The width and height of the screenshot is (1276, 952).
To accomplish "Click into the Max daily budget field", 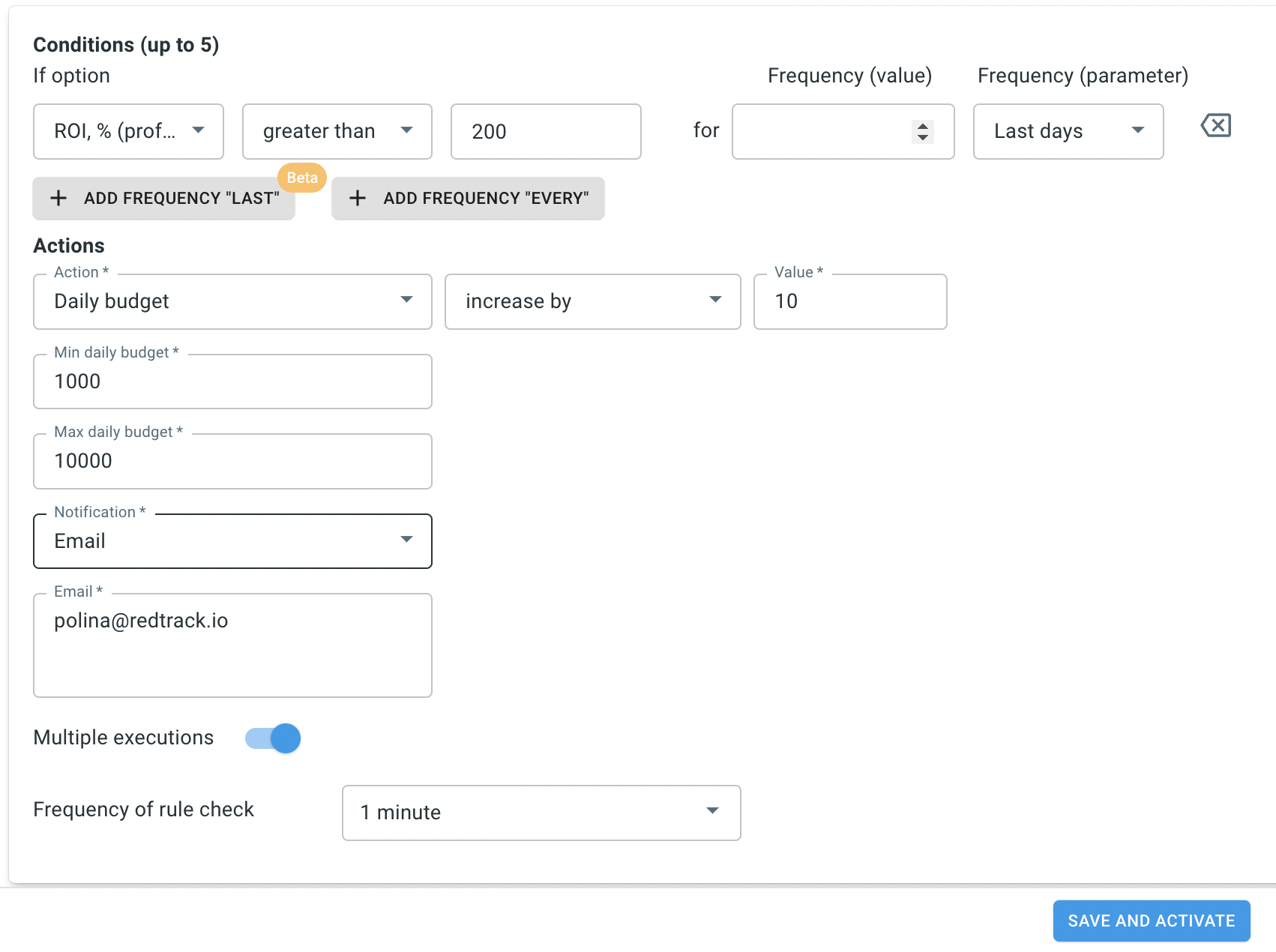I will tap(232, 461).
